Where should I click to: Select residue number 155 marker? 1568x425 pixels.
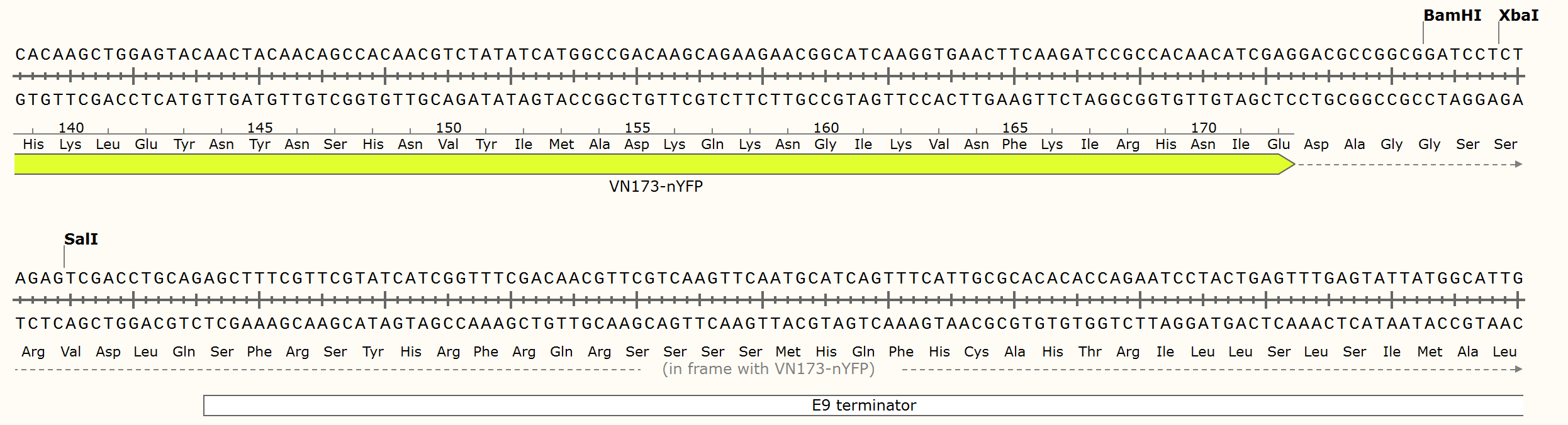[637, 128]
